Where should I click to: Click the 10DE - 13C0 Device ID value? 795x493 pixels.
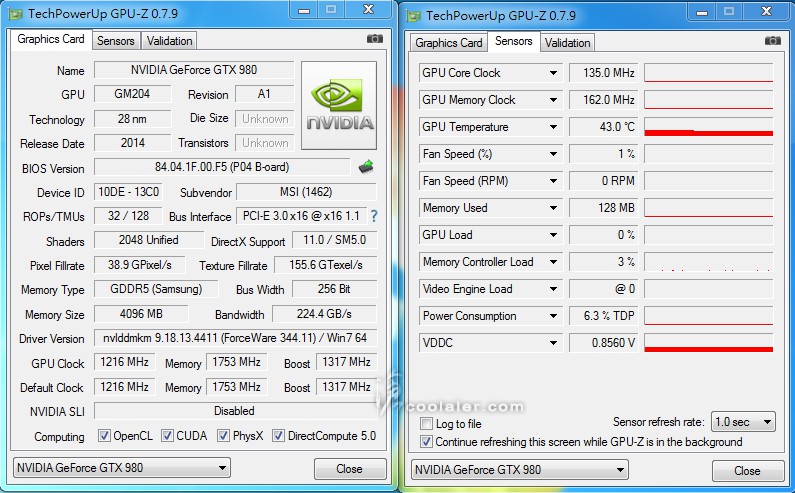click(128, 192)
